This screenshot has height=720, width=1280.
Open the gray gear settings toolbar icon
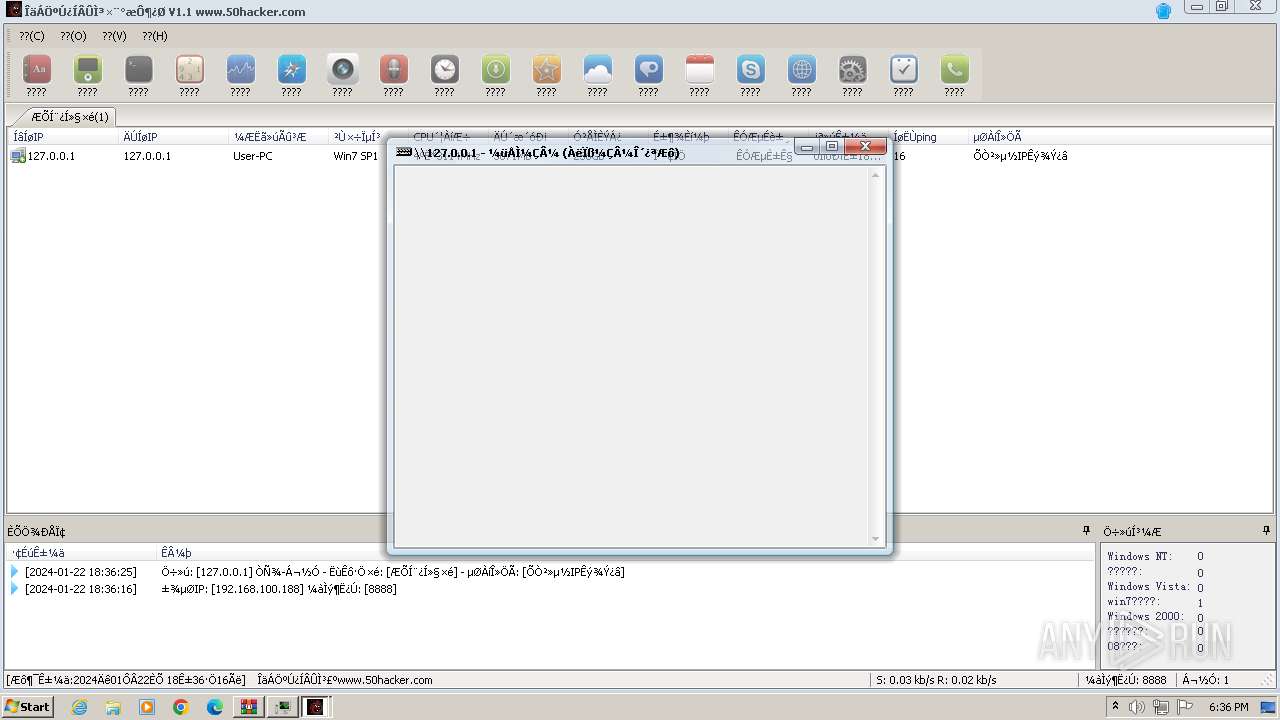click(853, 69)
